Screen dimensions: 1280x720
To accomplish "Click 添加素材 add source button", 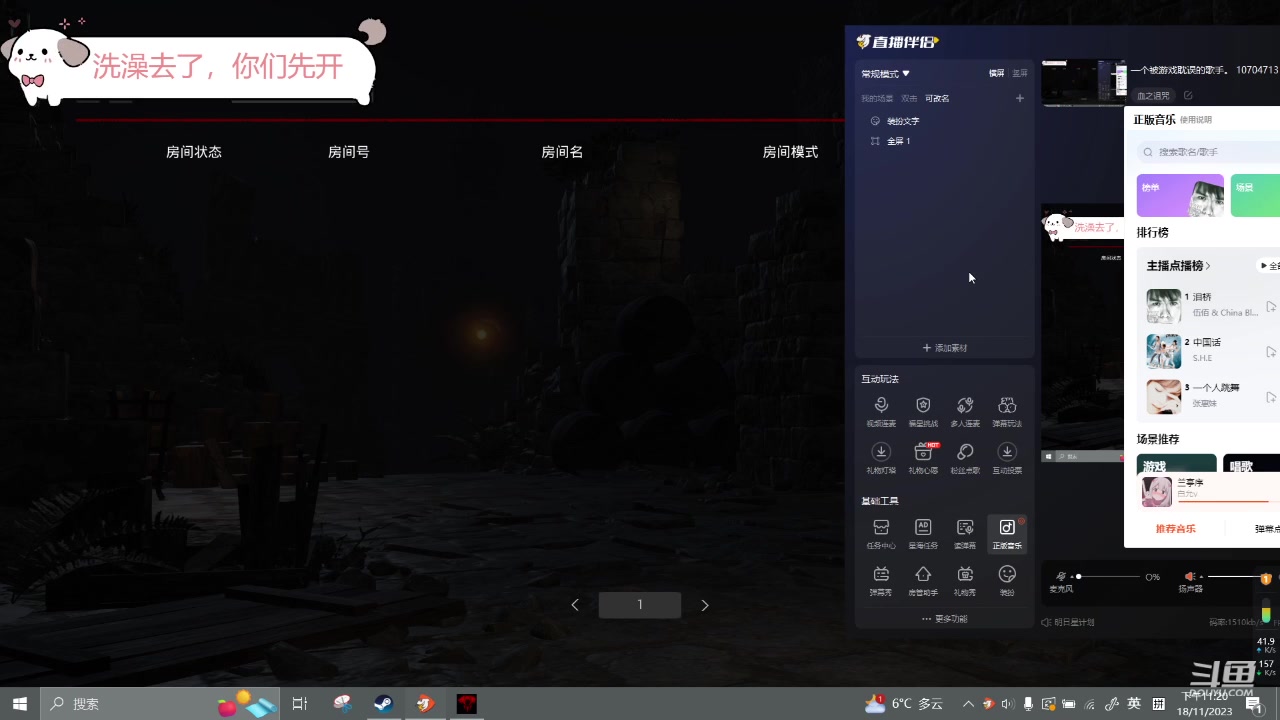I will click(x=944, y=348).
